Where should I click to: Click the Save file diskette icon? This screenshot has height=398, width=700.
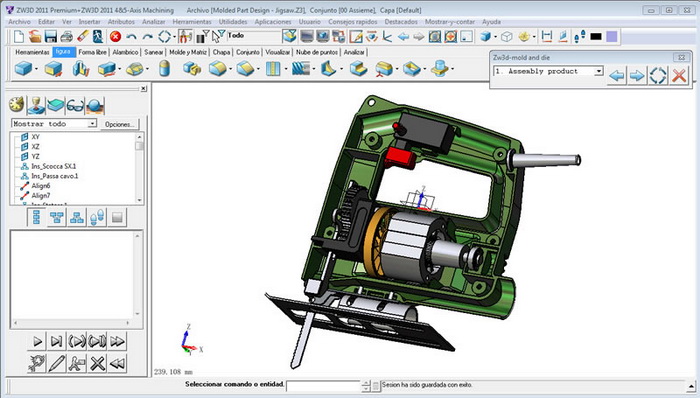(x=51, y=37)
